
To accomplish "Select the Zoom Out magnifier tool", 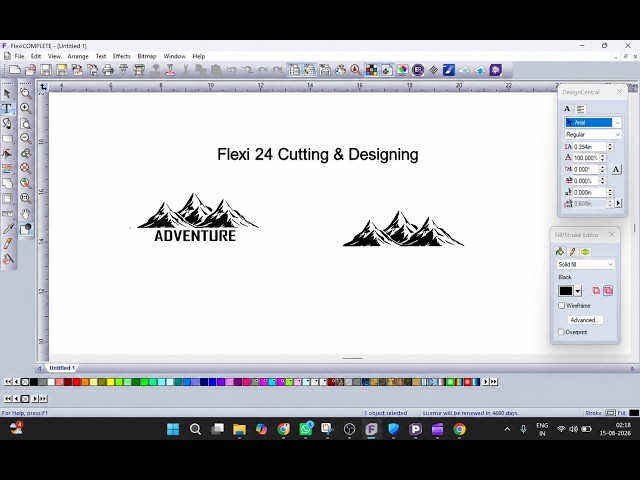I will pyautogui.click(x=26, y=138).
